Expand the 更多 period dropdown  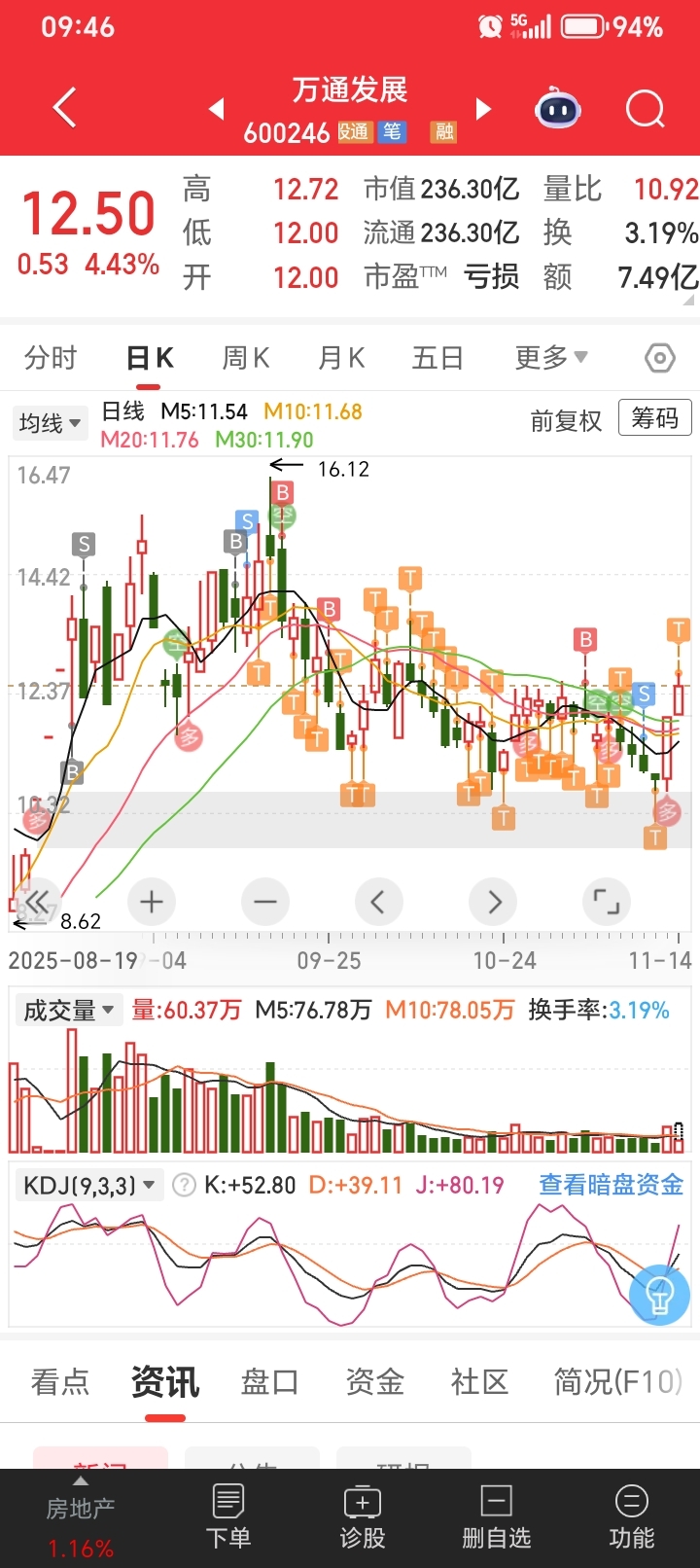point(551,358)
